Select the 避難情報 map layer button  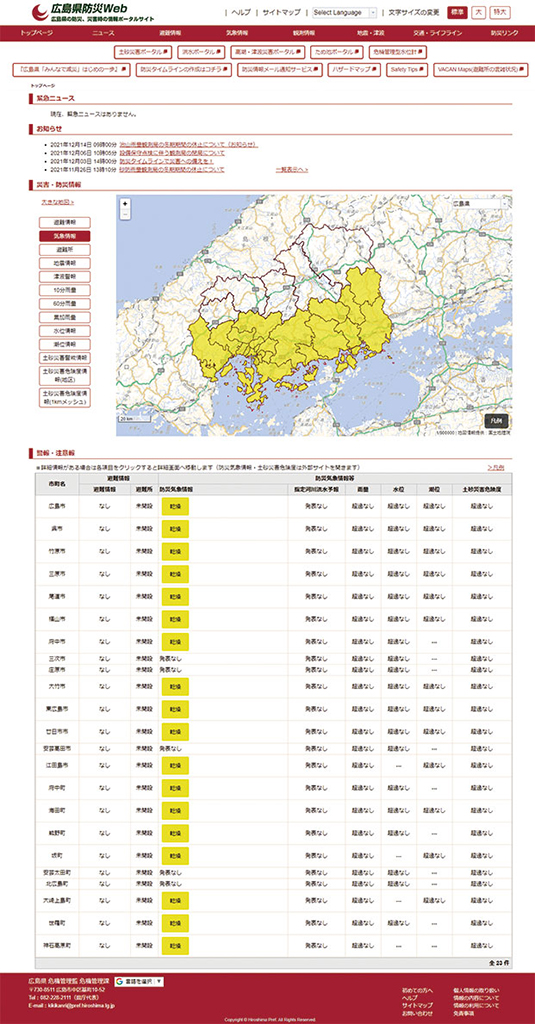click(x=65, y=223)
